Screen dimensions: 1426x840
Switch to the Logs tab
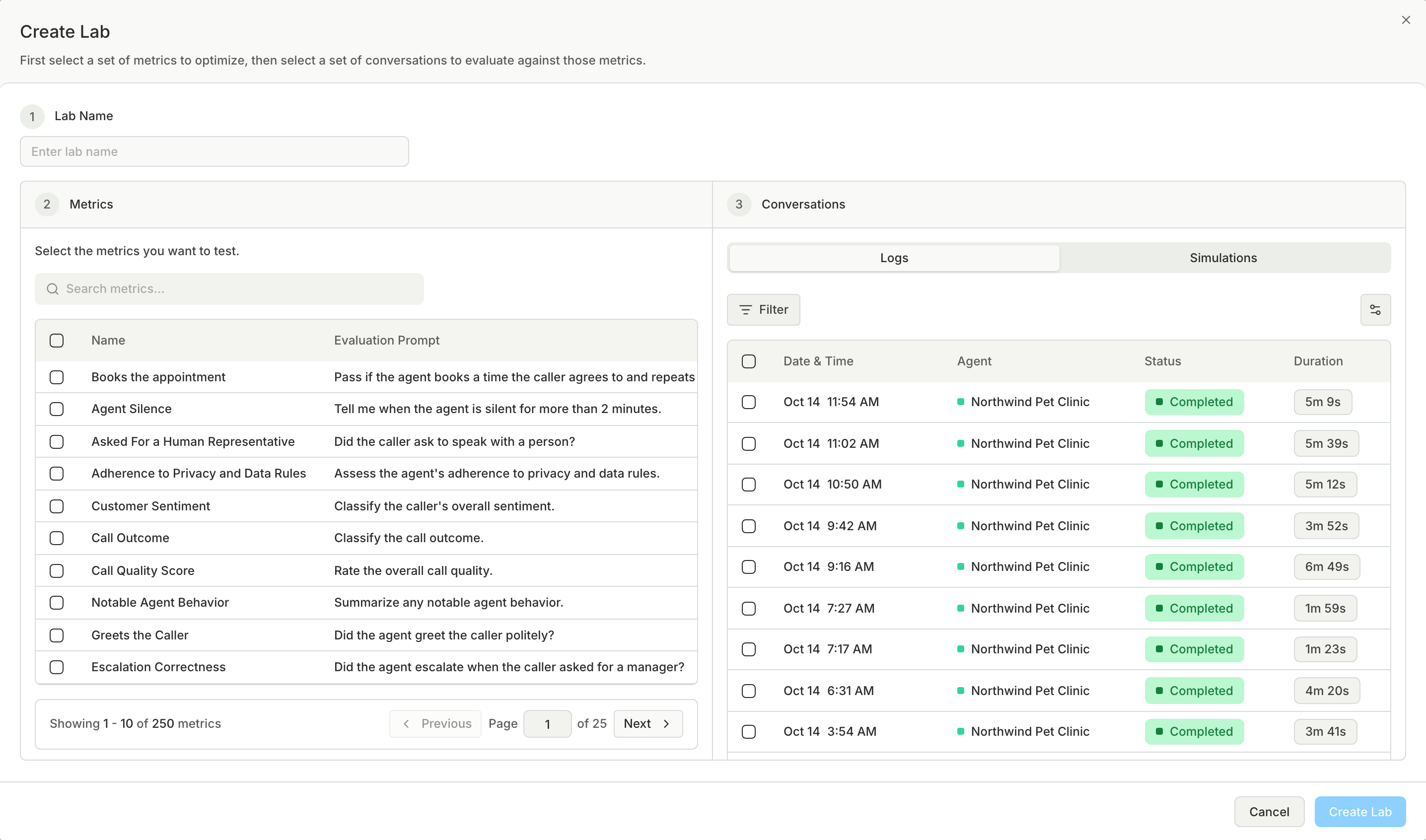click(x=894, y=258)
